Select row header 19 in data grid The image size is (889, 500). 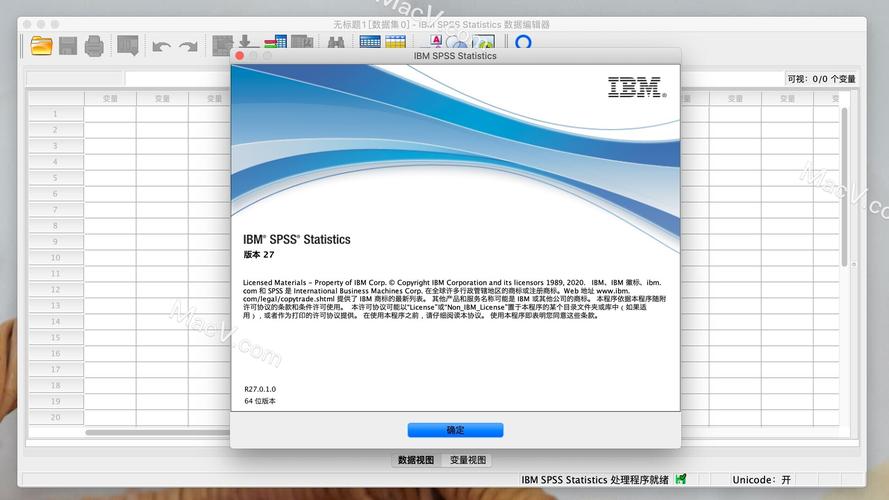56,401
